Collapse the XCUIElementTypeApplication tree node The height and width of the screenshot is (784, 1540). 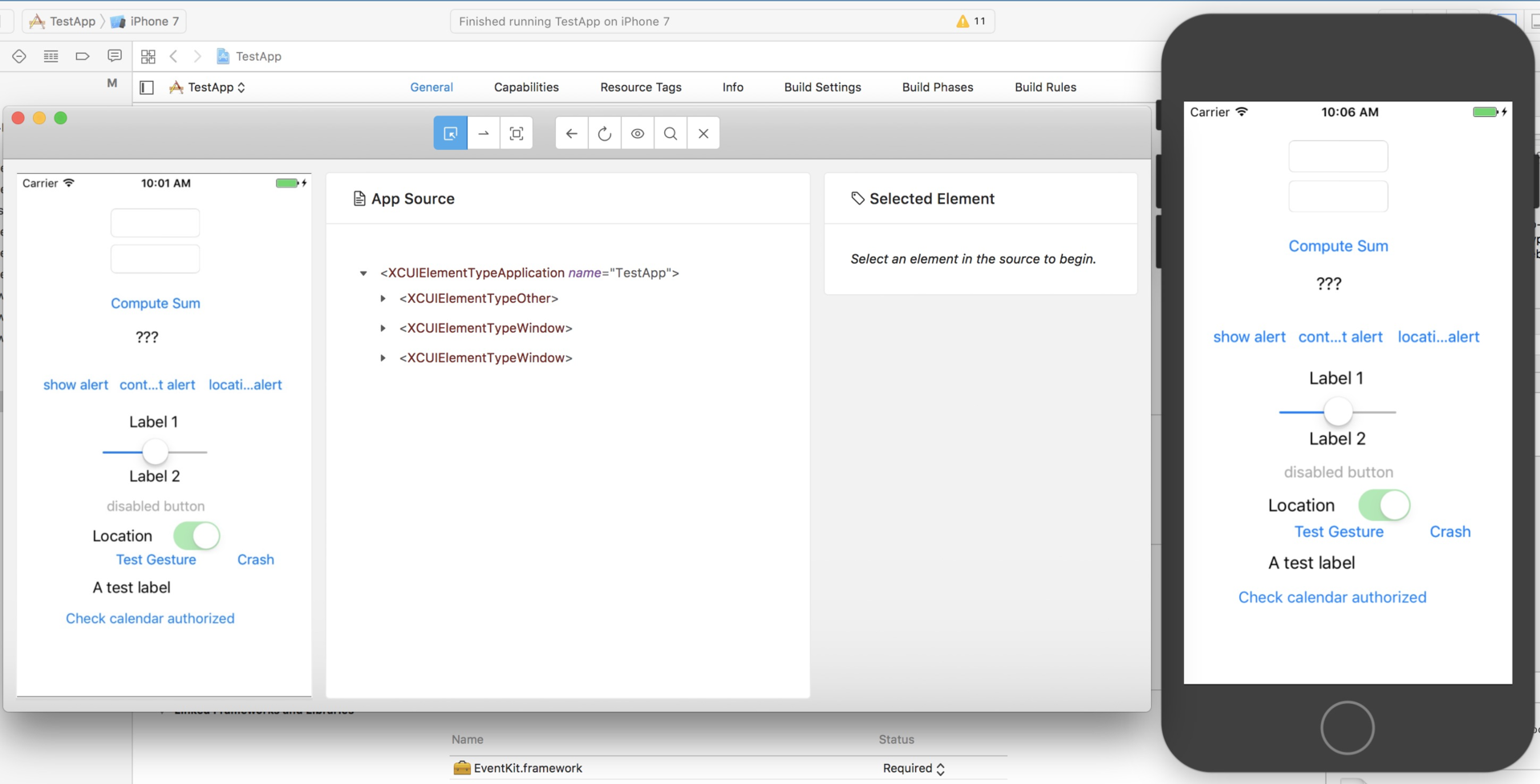tap(363, 273)
